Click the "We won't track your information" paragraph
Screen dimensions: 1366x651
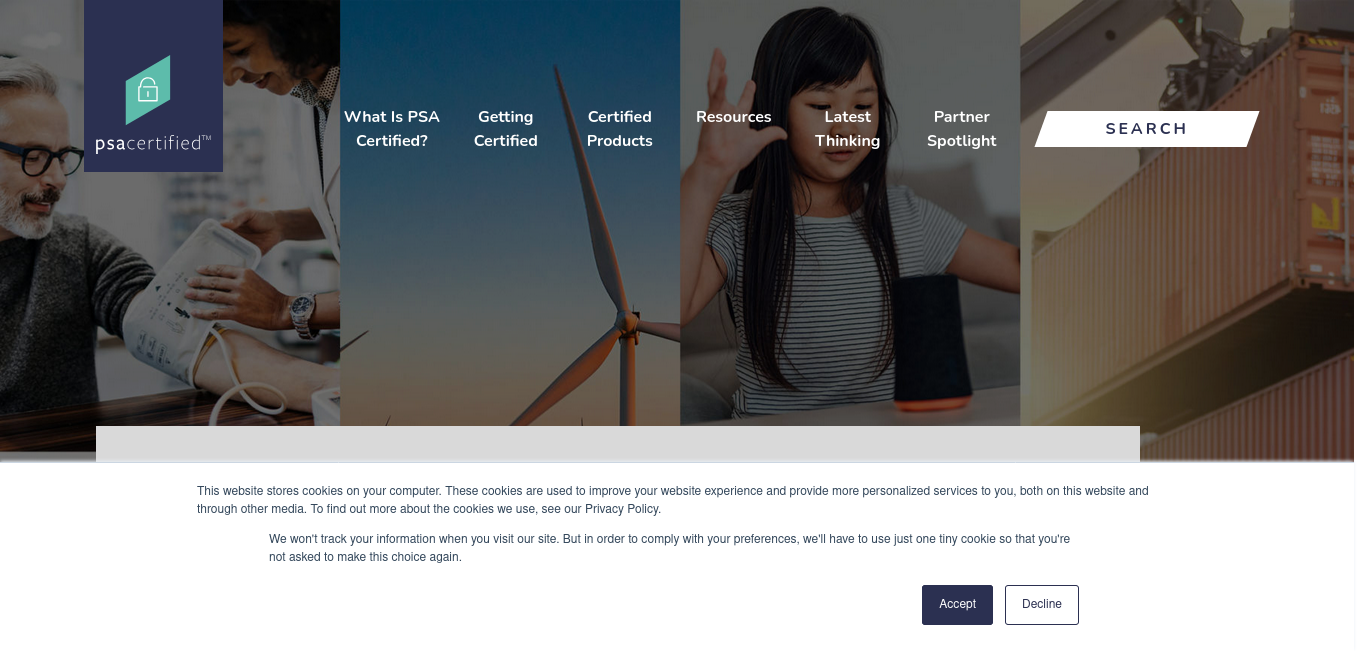670,548
